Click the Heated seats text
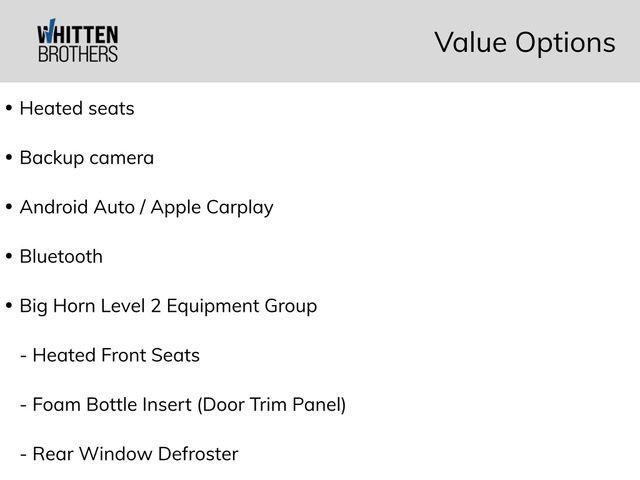 tap(77, 108)
